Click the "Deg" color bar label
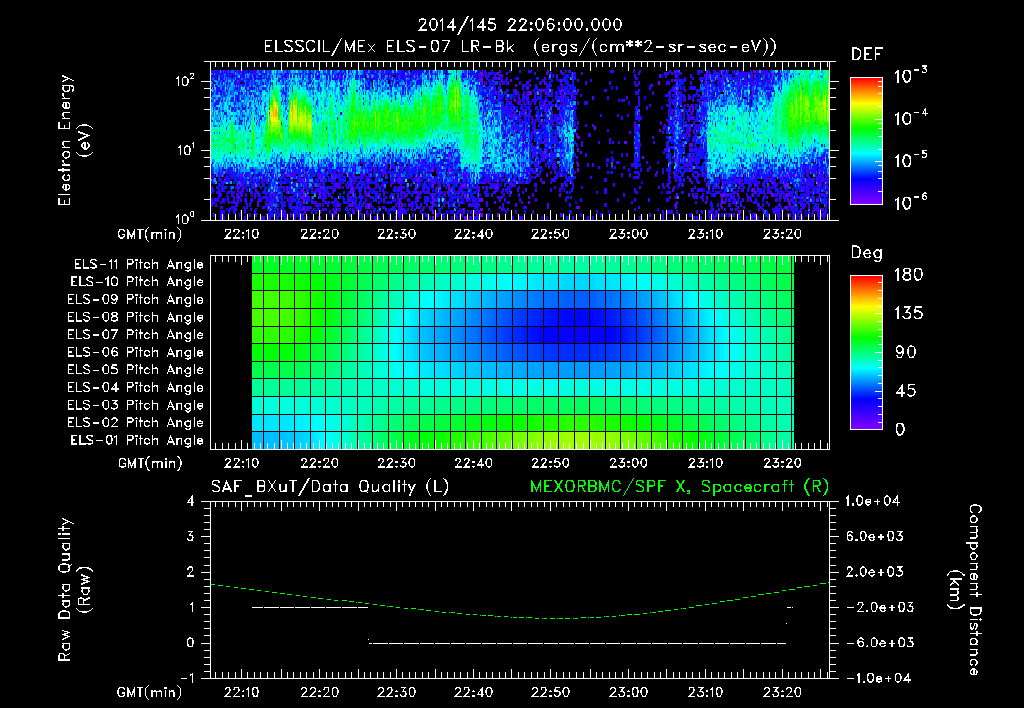The image size is (1024, 708). (867, 253)
